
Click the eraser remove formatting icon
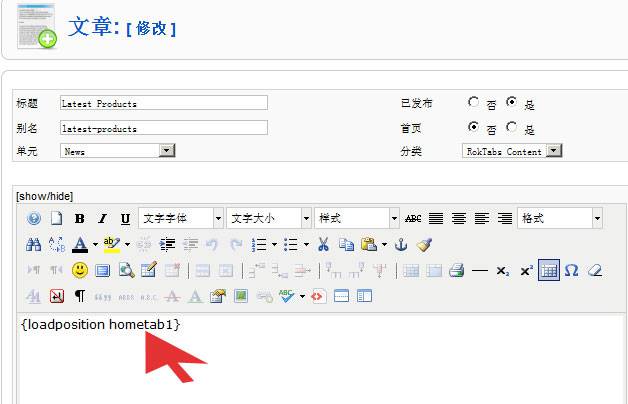[x=595, y=271]
